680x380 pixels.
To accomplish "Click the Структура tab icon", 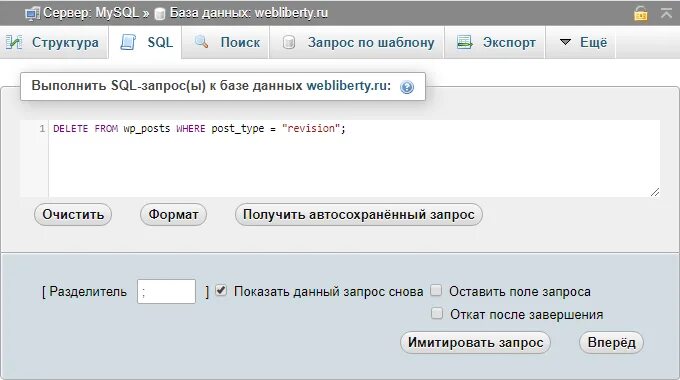I will point(14,43).
